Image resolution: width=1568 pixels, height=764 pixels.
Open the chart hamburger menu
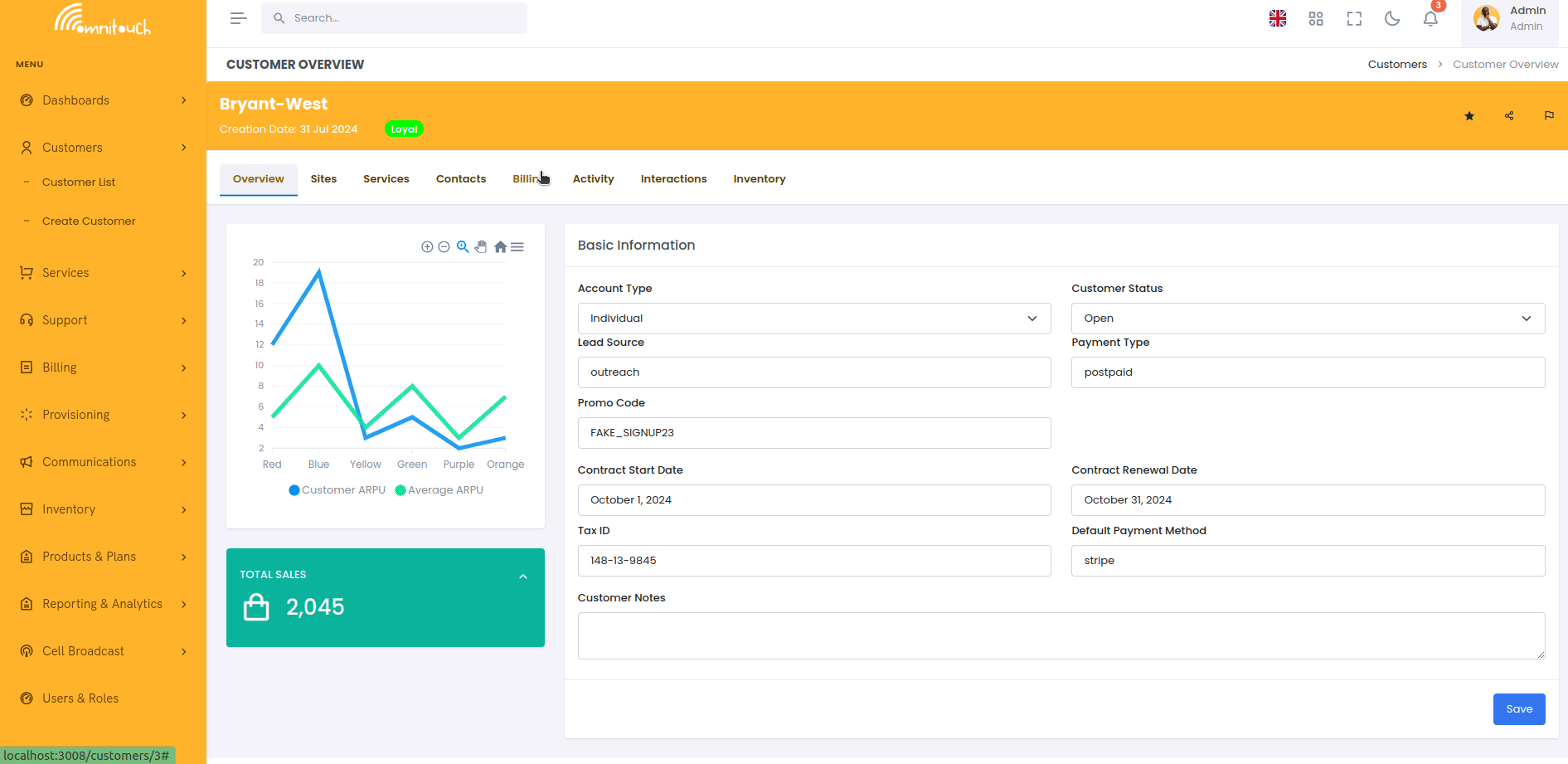(517, 247)
